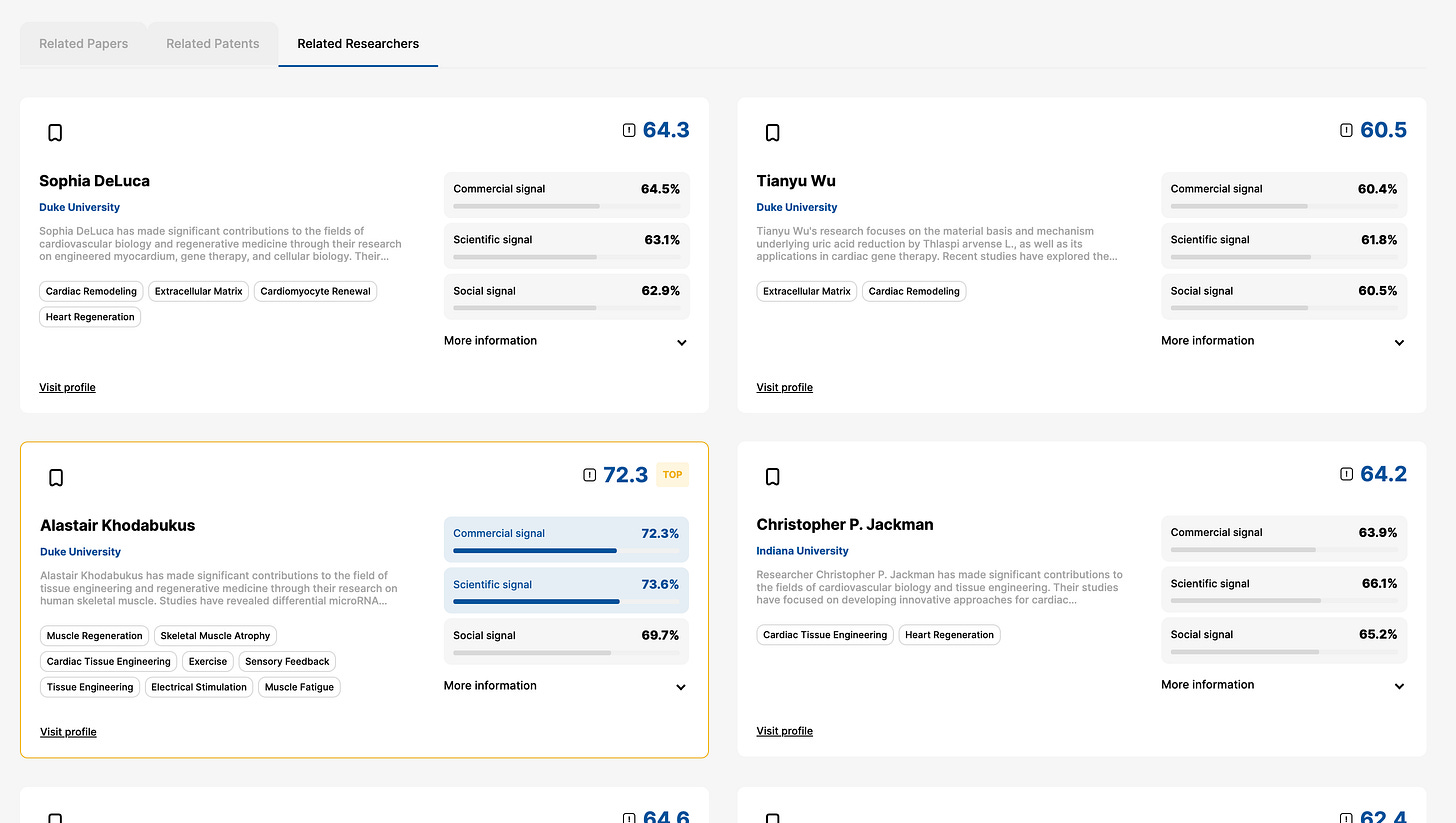Viewport: 1456px width, 823px height.
Task: Bookmark Christopher P. Jackman's researcher card
Action: (773, 477)
